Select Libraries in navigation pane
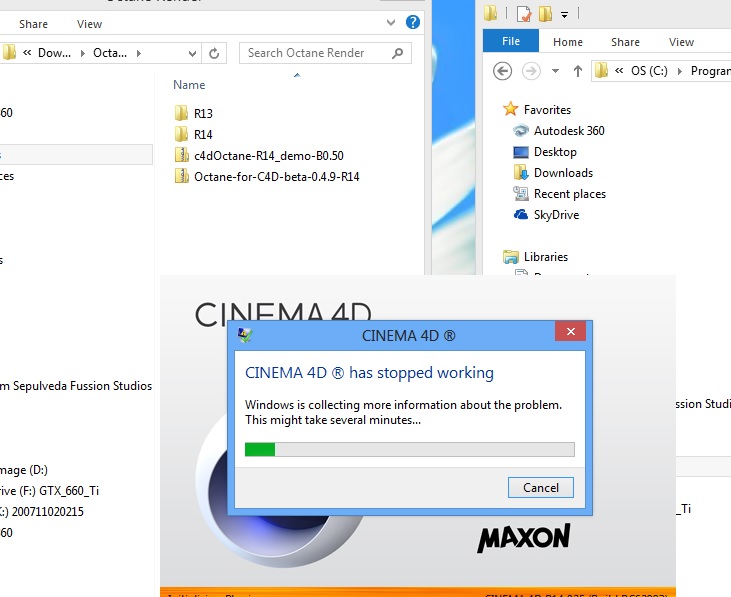The height and width of the screenshot is (597, 731). pyautogui.click(x=535, y=257)
